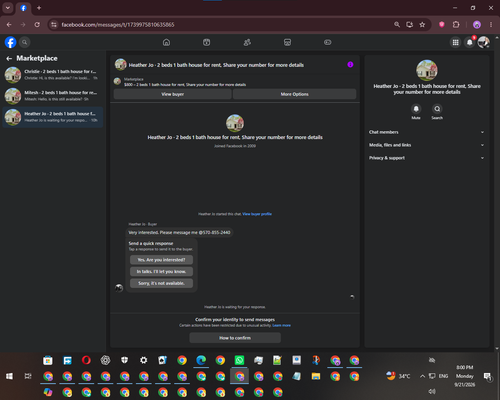Click the browser back arrow

click(x=9, y=25)
